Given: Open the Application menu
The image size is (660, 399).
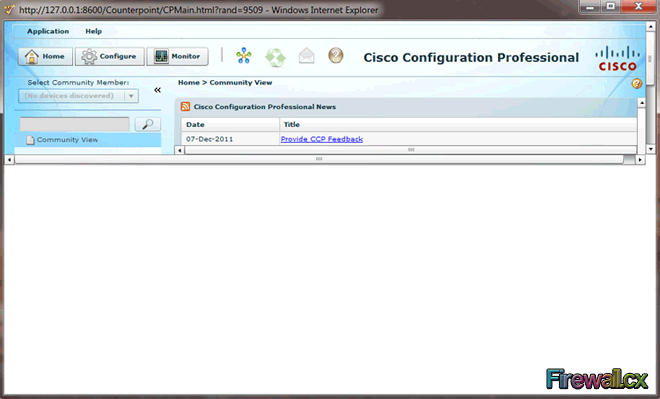Looking at the screenshot, I should point(48,31).
